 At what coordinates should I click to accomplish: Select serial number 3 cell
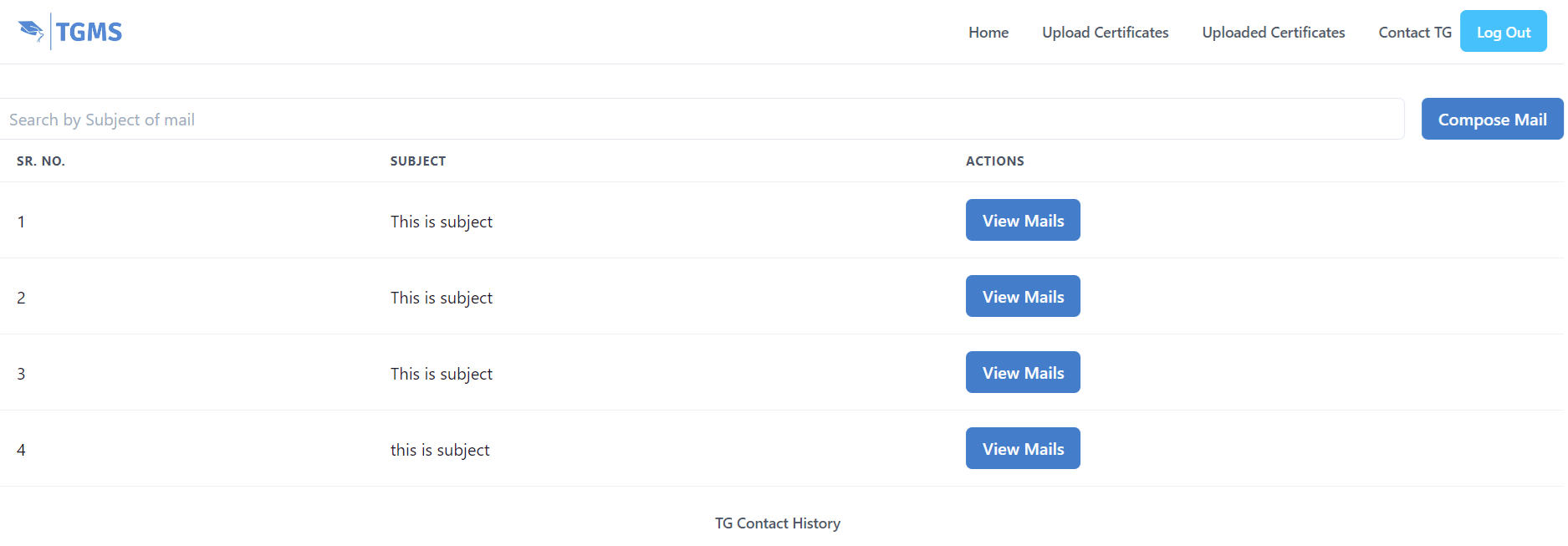coord(21,374)
